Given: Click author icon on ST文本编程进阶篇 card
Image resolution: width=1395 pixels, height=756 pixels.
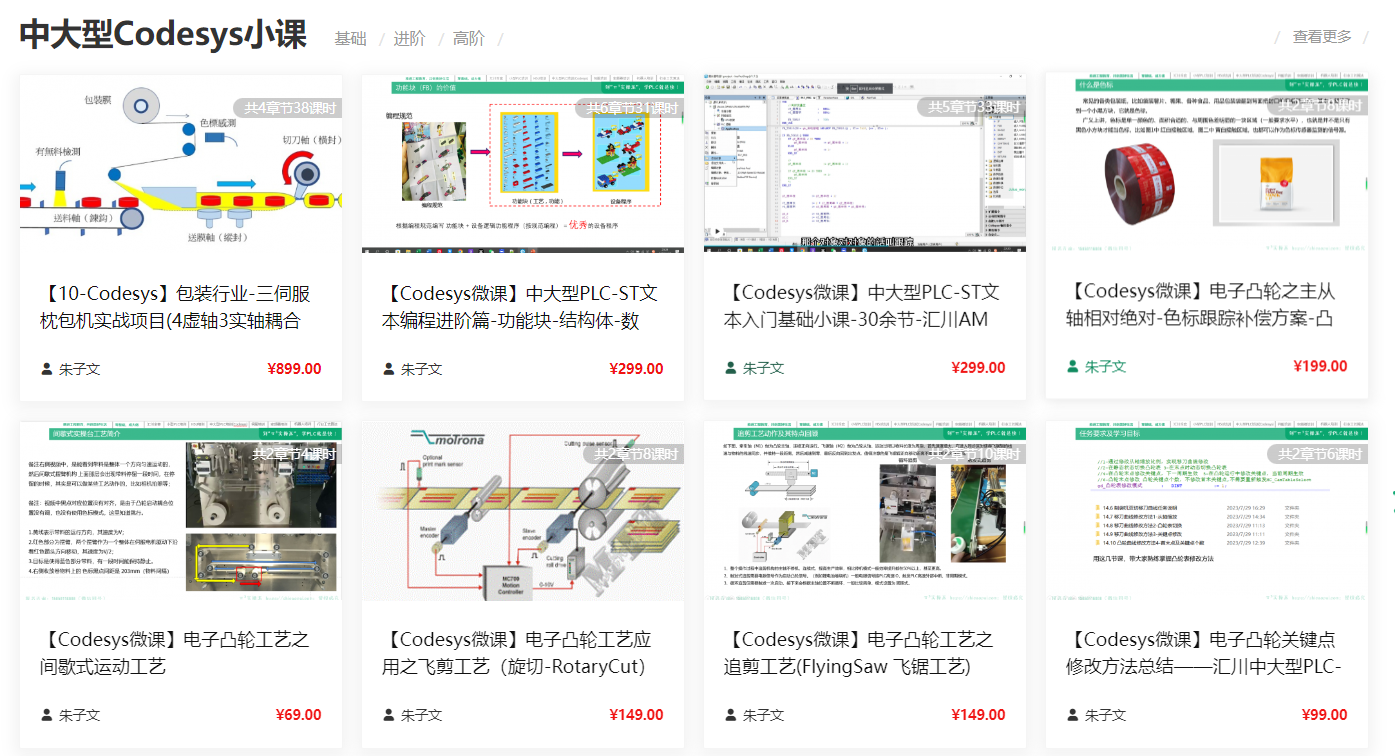Looking at the screenshot, I should point(388,368).
